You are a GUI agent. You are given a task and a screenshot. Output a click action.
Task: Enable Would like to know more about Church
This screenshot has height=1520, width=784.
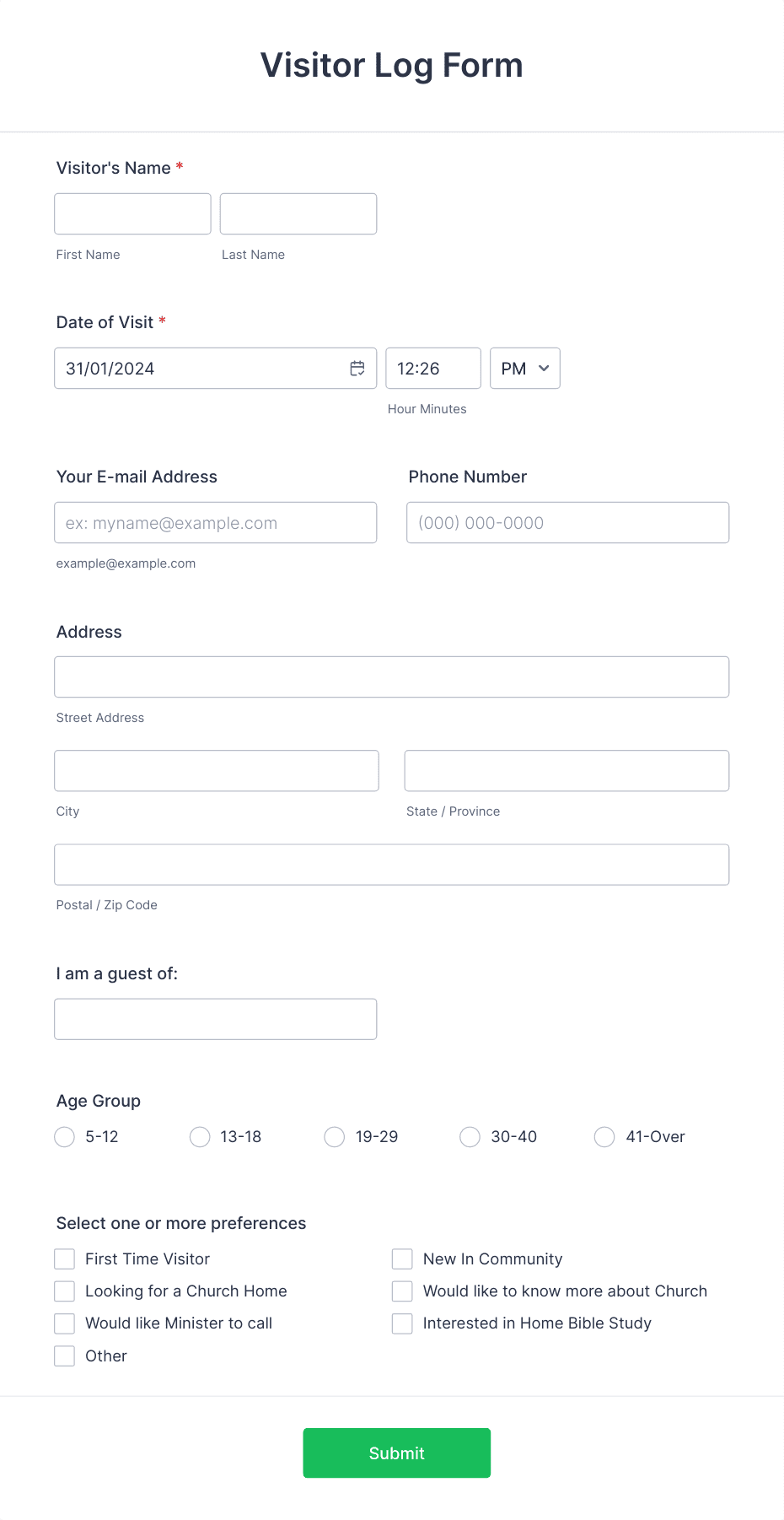[x=401, y=1291]
